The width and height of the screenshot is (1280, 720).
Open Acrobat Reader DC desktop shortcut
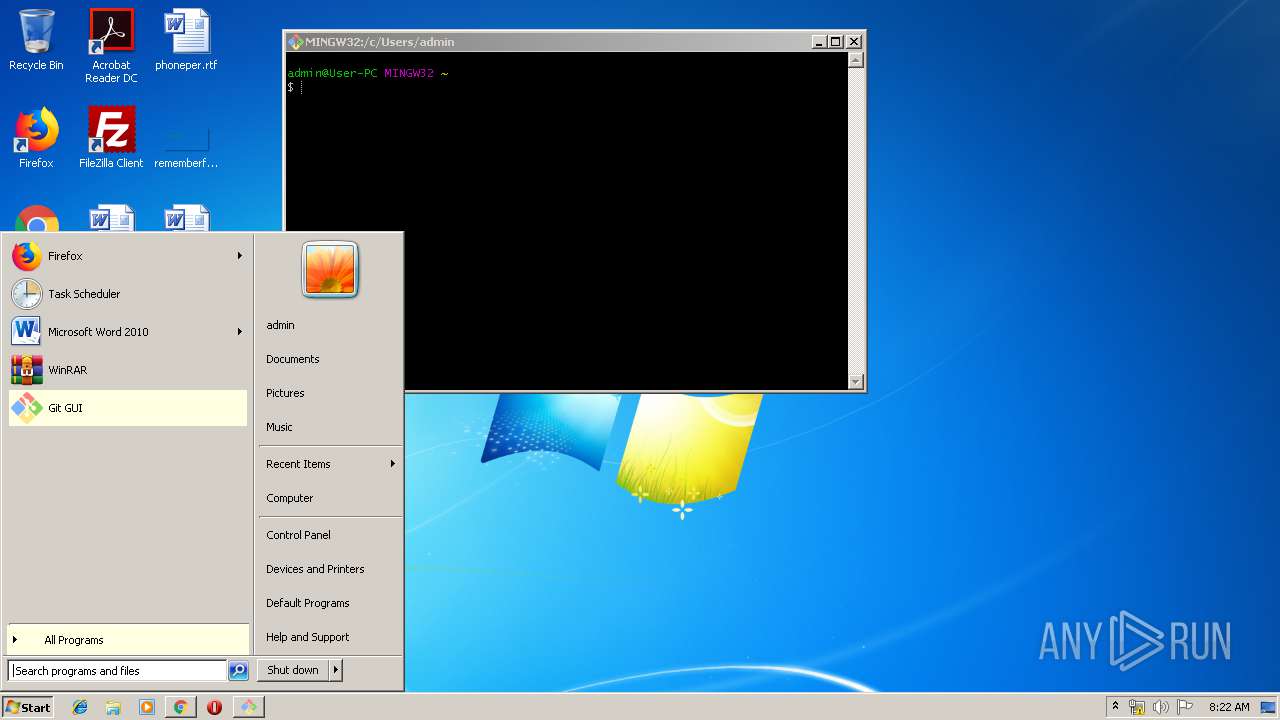click(x=111, y=45)
